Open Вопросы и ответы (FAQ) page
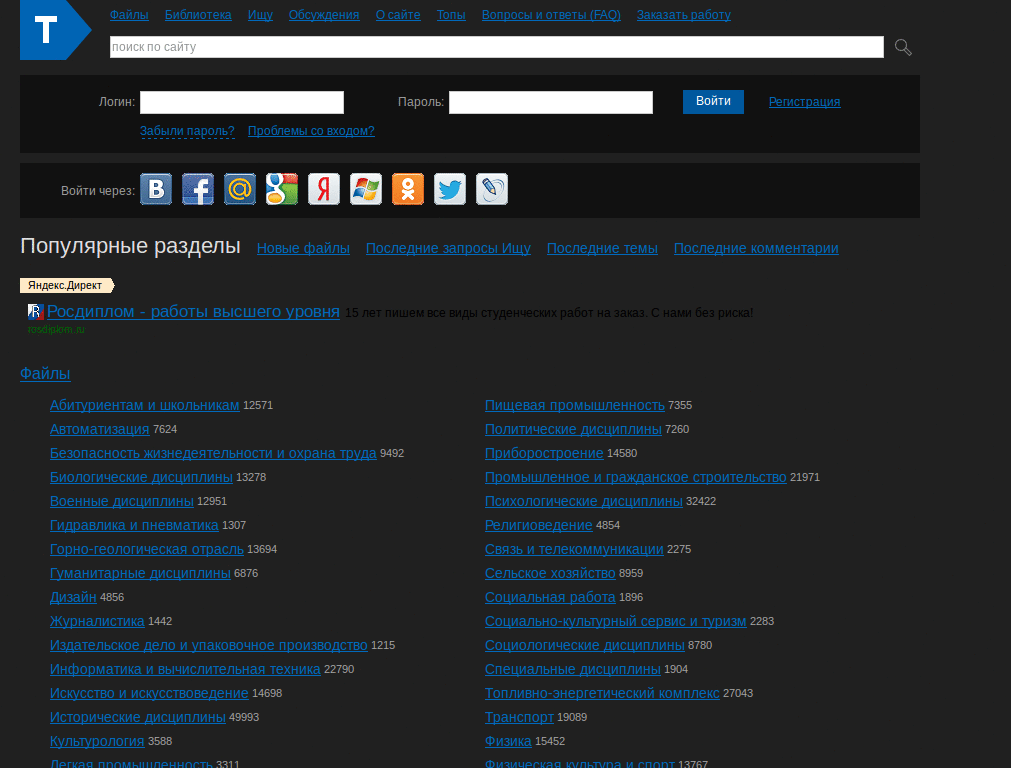The width and height of the screenshot is (1024, 768). [551, 14]
